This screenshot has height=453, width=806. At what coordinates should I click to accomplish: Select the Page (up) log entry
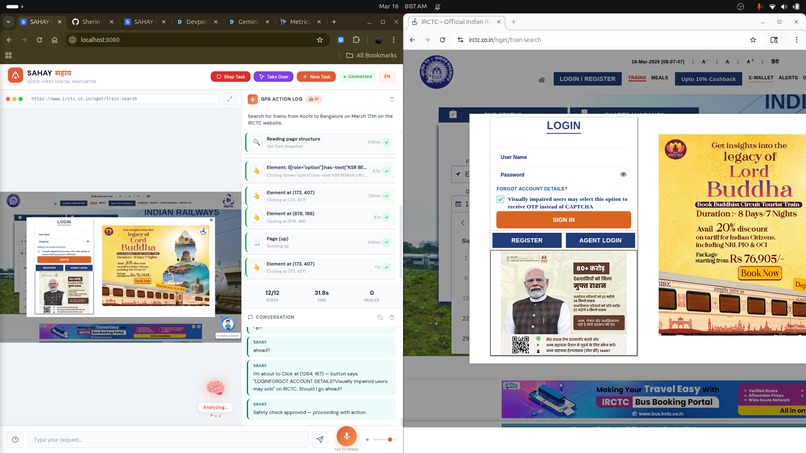point(320,242)
